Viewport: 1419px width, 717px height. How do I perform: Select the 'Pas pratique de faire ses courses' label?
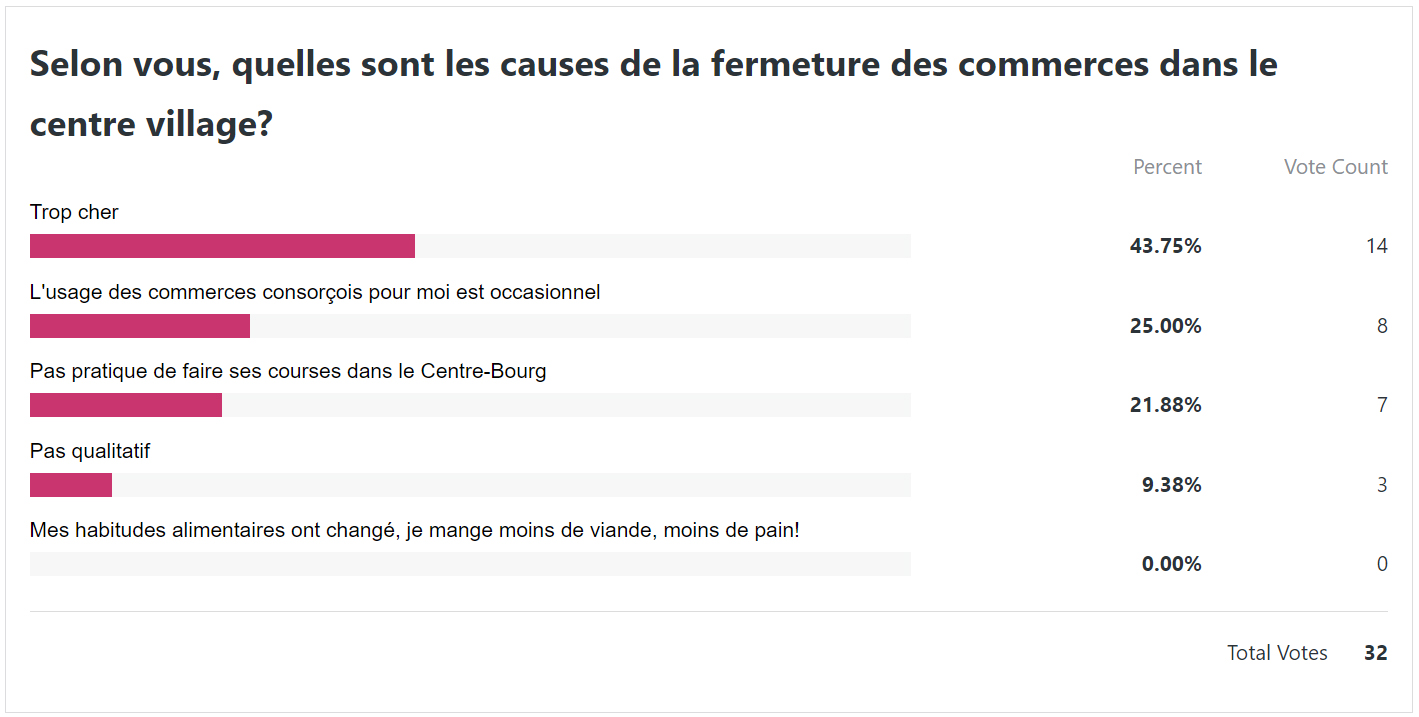[288, 371]
